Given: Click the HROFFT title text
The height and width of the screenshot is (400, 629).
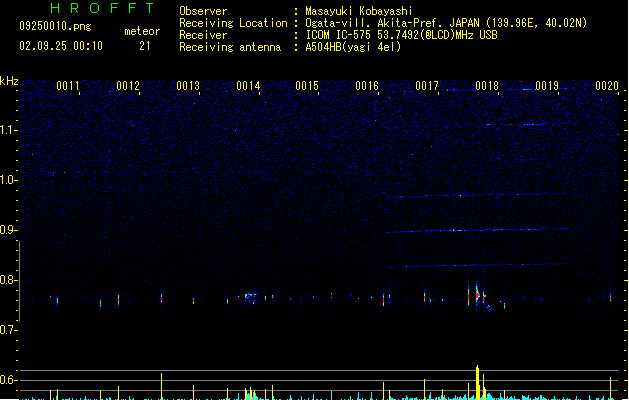Looking at the screenshot, I should [102, 8].
